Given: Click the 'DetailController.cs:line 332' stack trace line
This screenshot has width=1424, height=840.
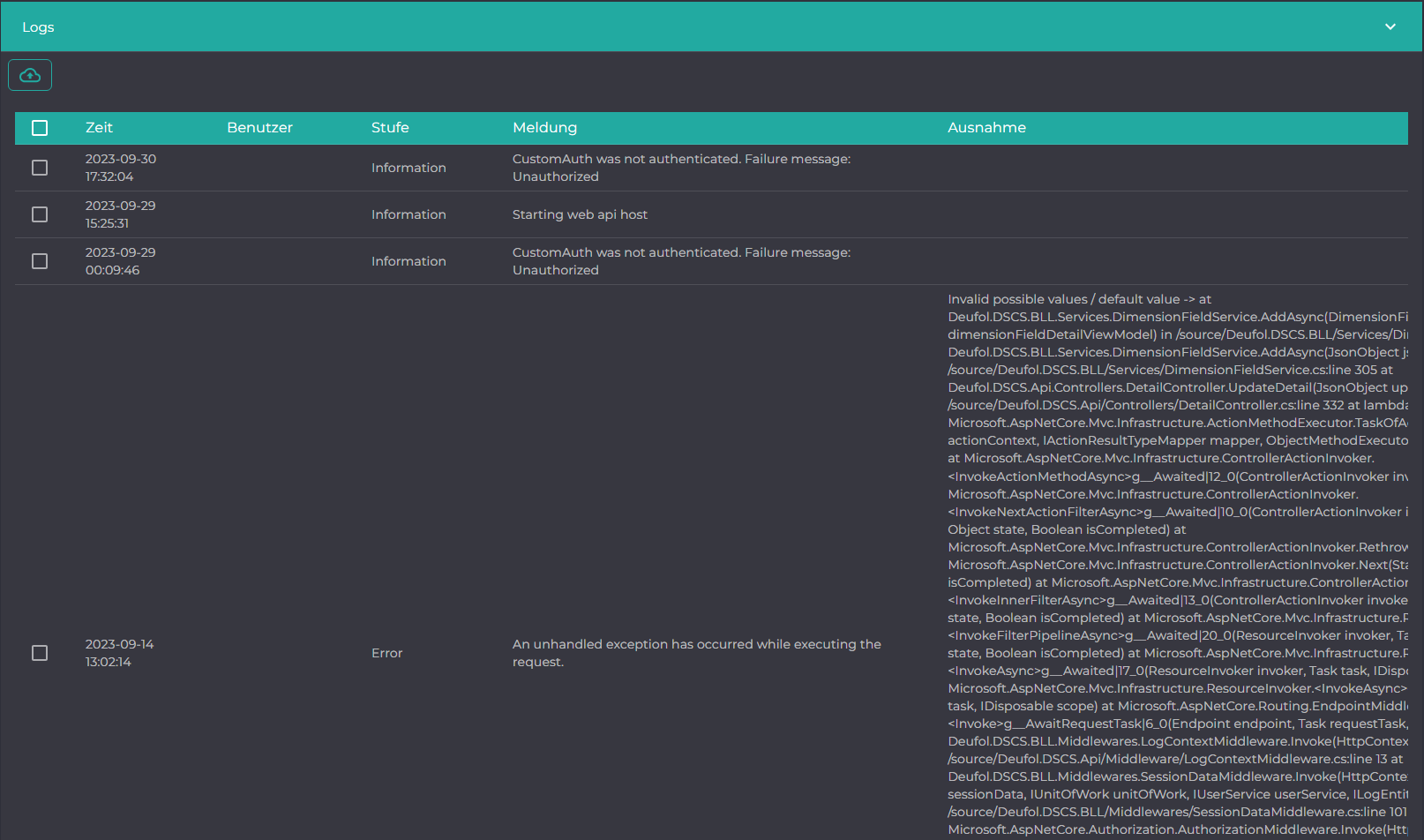Looking at the screenshot, I should (x=1178, y=405).
